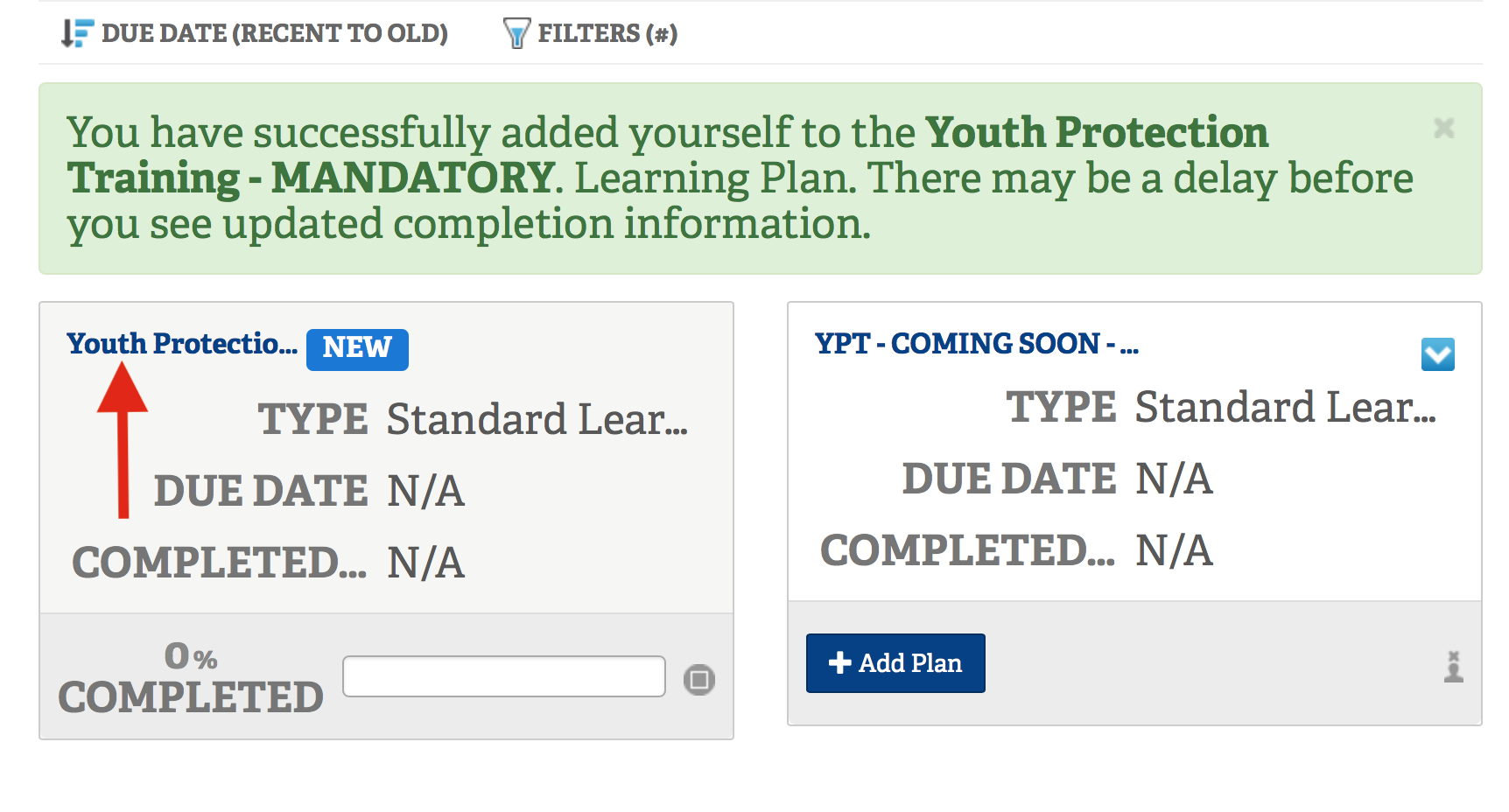Dismiss the green success notification
Screen dimensions: 1509x812
coord(1443,129)
